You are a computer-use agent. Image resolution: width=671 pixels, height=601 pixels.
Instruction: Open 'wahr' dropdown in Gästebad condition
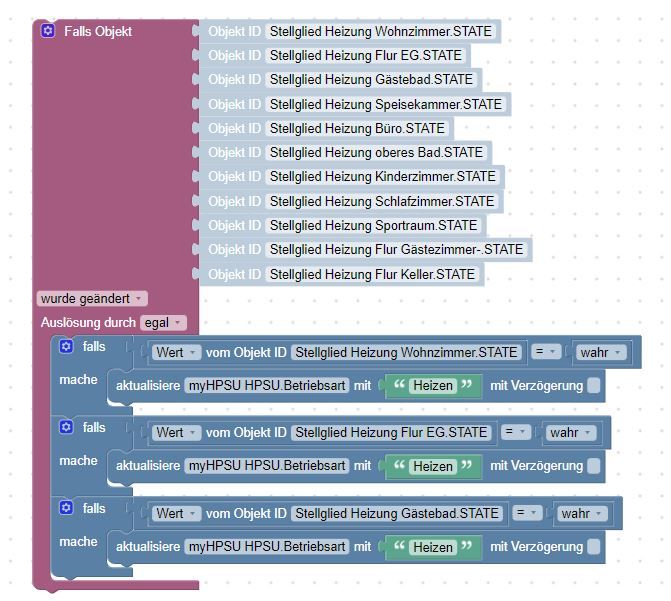582,513
